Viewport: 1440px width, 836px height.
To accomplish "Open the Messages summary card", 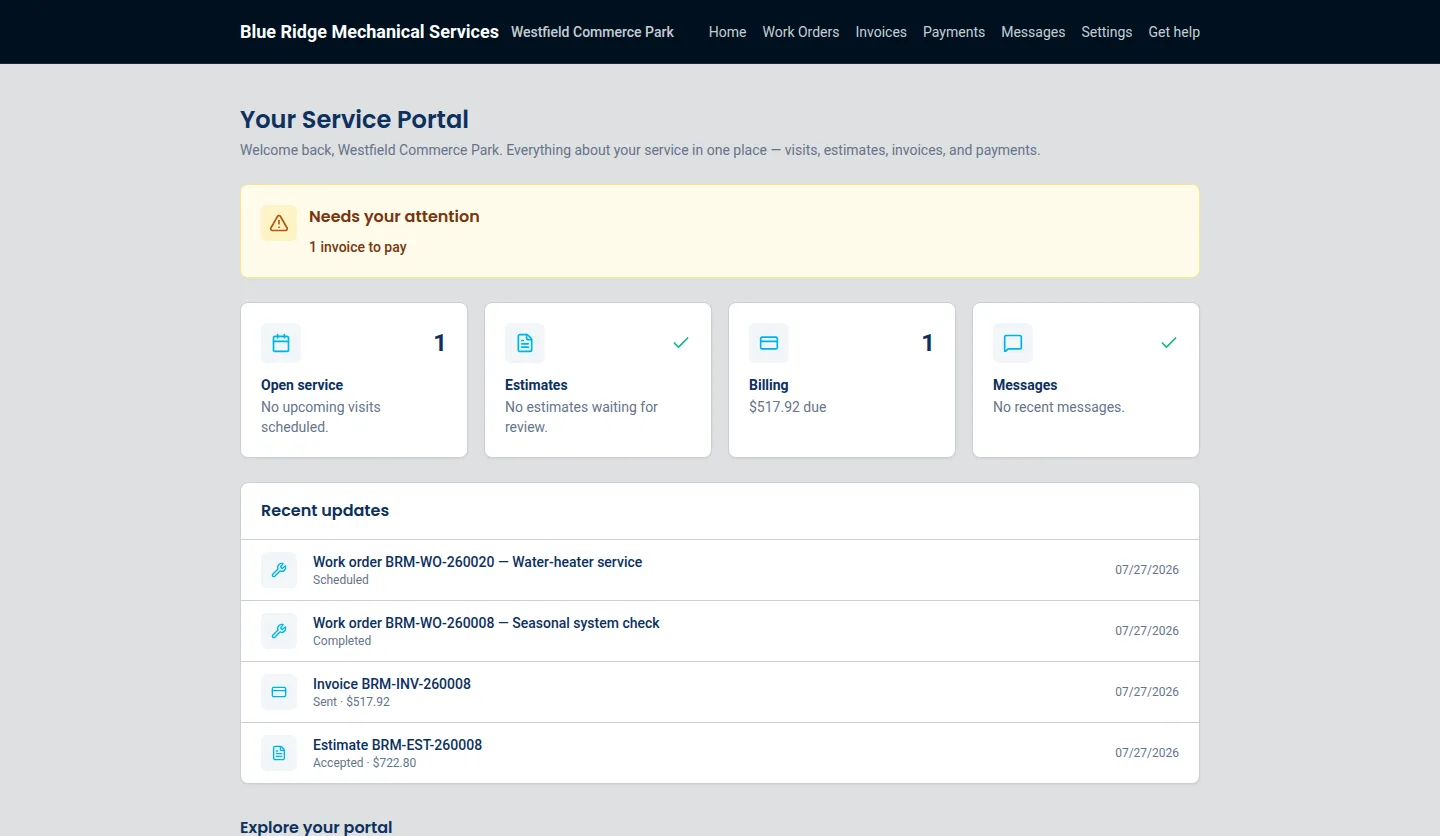I will tap(1086, 380).
